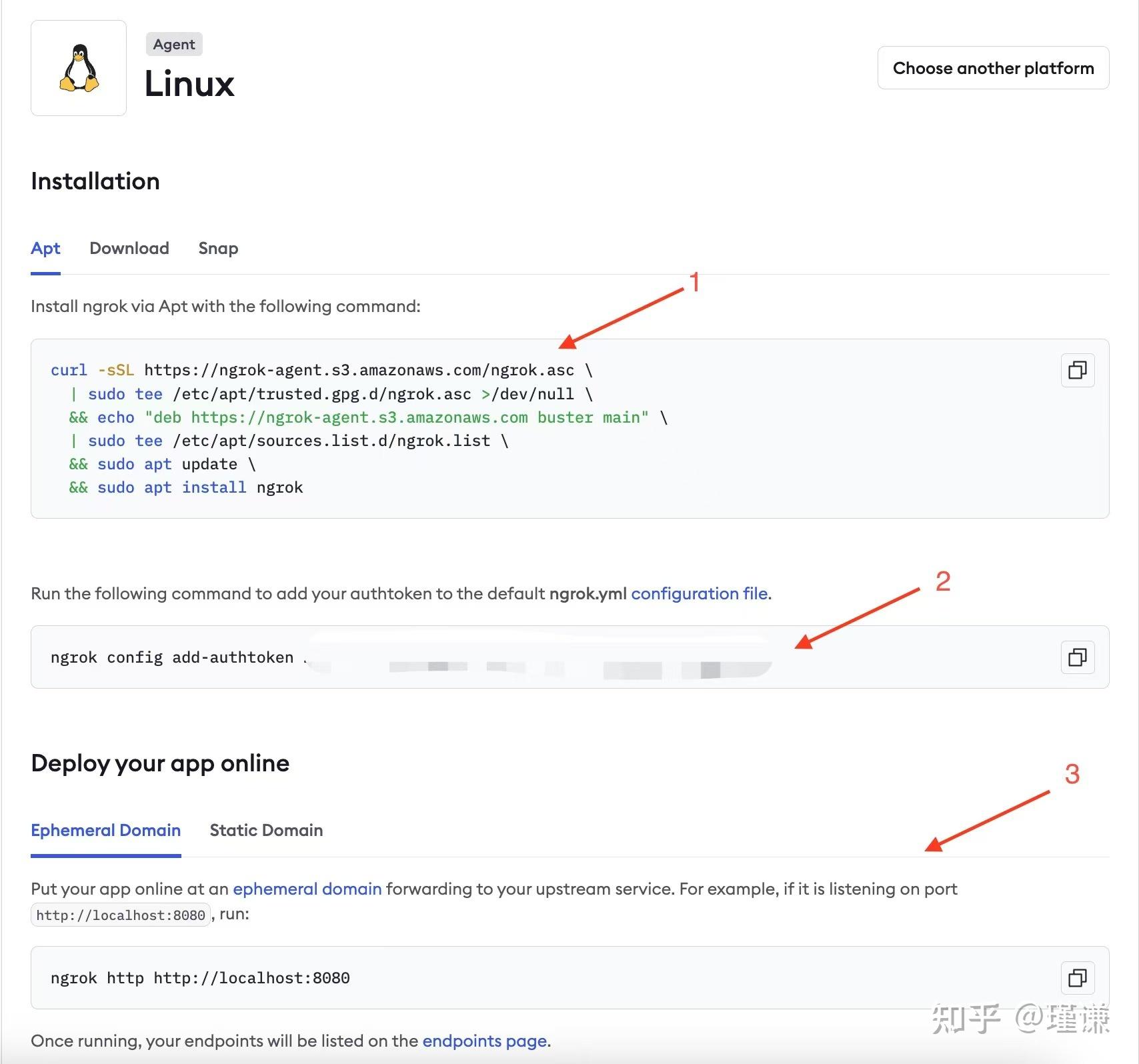Select the curl command text

click(320, 370)
